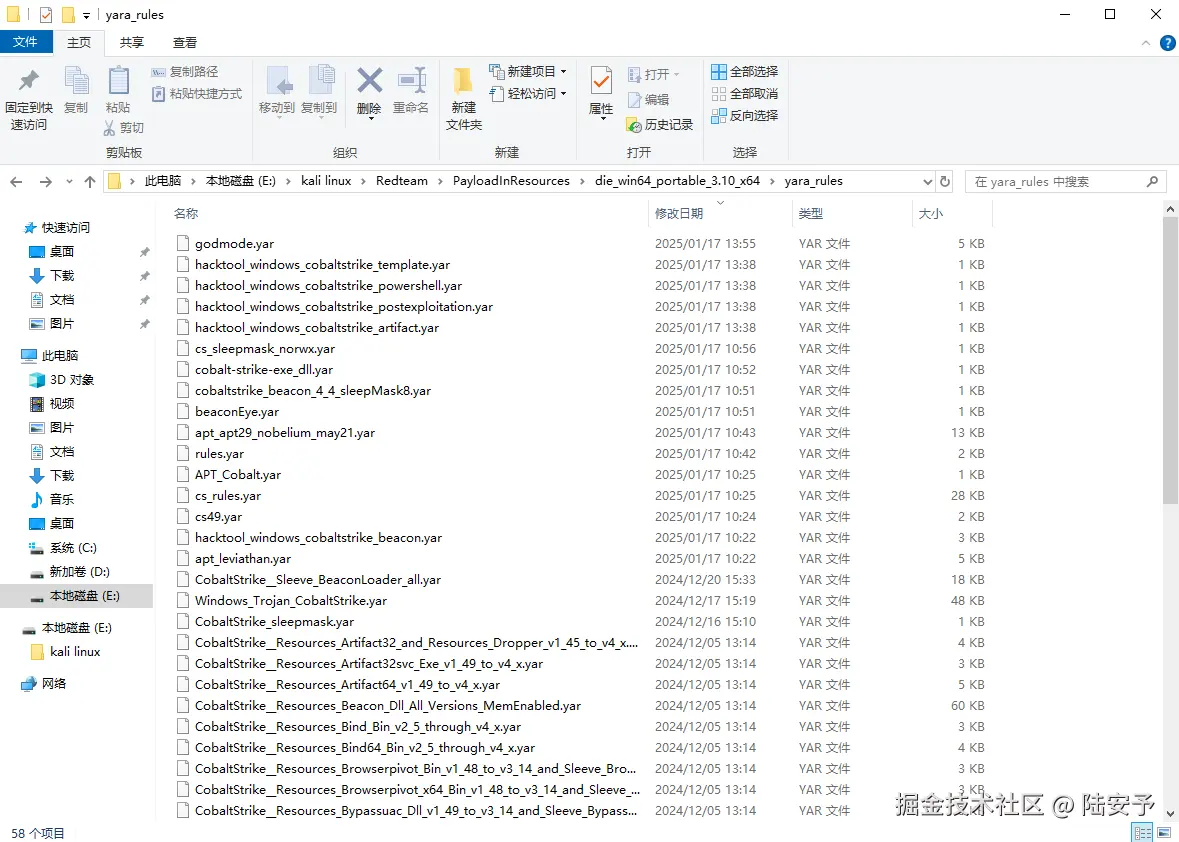Screen dimensions: 1179x842
Task: Select 快速访问 in the navigation pane
Action: point(65,228)
